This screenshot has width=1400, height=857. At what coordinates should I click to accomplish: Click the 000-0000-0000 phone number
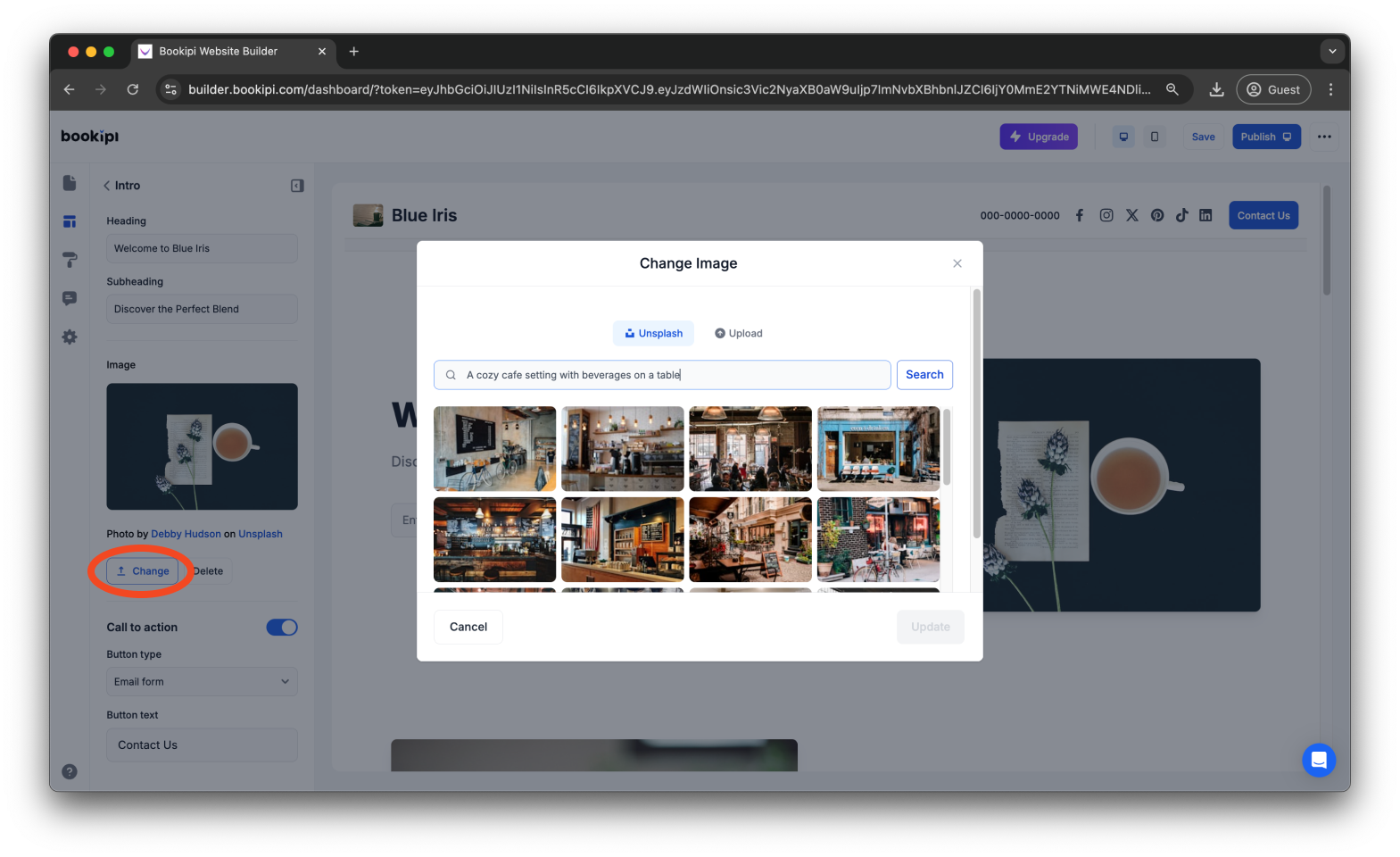(1020, 216)
